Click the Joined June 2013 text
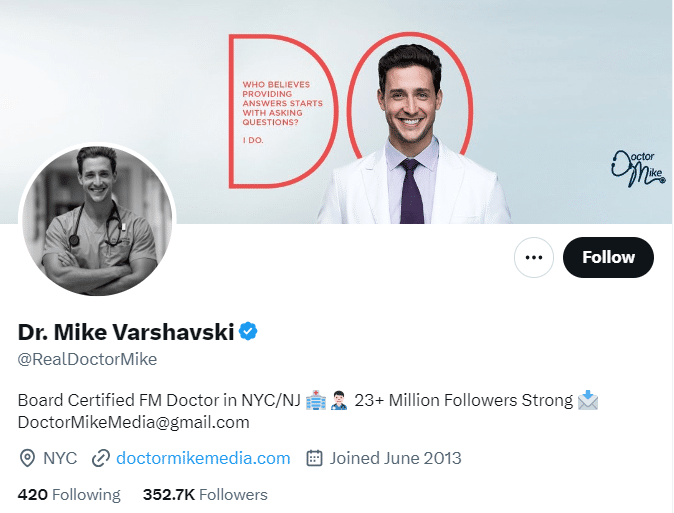Screen dimensions: 674x513 [395, 458]
